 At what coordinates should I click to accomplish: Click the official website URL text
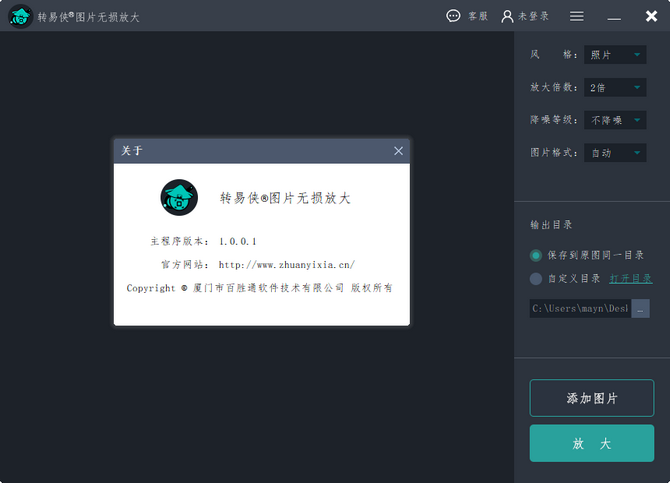pyautogui.click(x=287, y=265)
